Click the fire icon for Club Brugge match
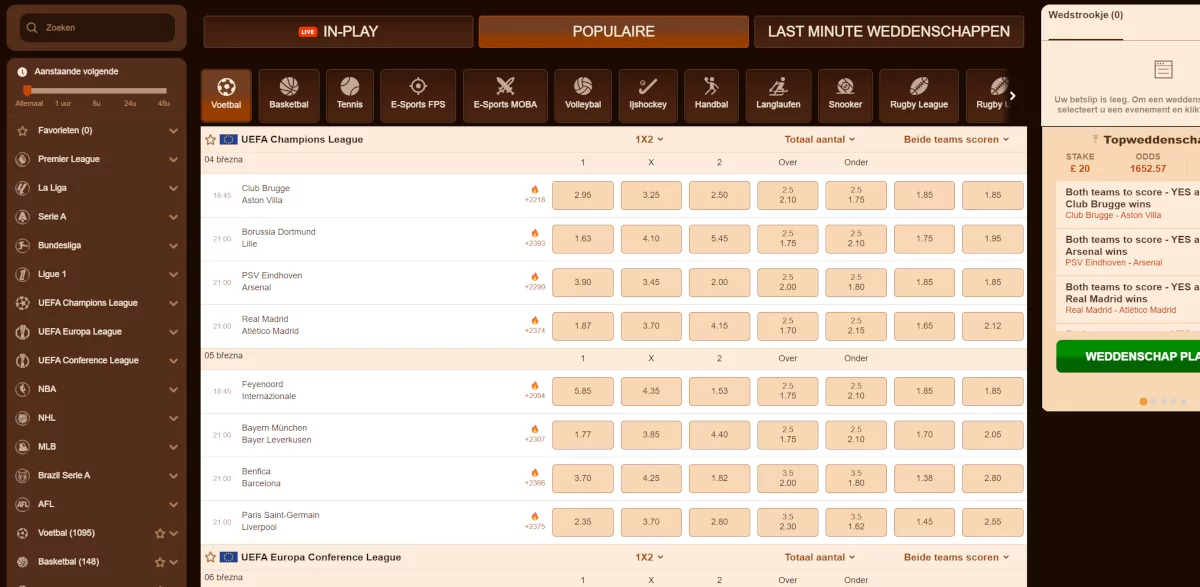 click(x=535, y=189)
